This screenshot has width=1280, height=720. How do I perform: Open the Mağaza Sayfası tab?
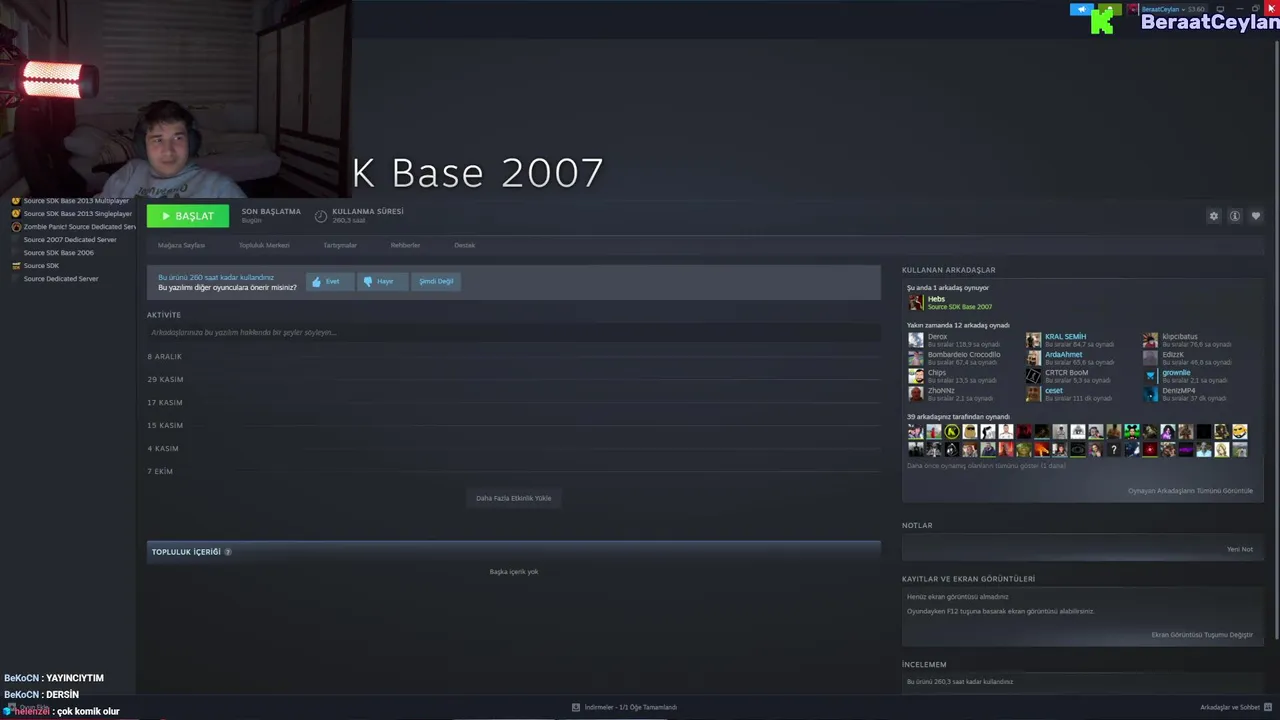tap(181, 245)
